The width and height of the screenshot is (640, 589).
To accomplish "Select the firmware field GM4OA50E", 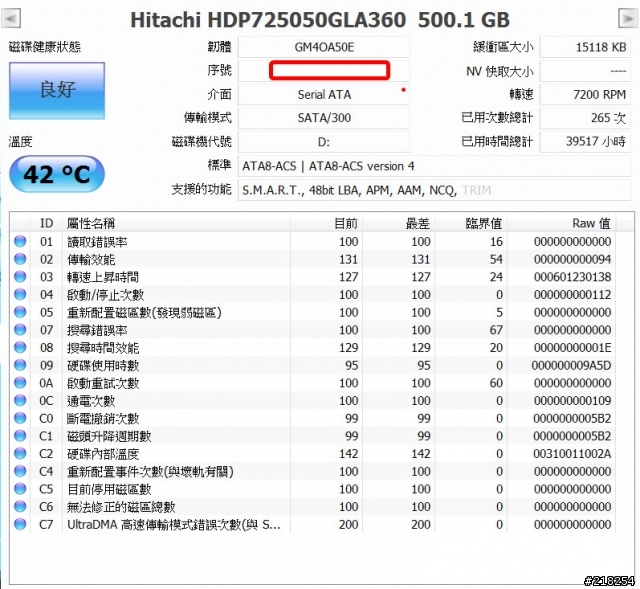I will (324, 47).
